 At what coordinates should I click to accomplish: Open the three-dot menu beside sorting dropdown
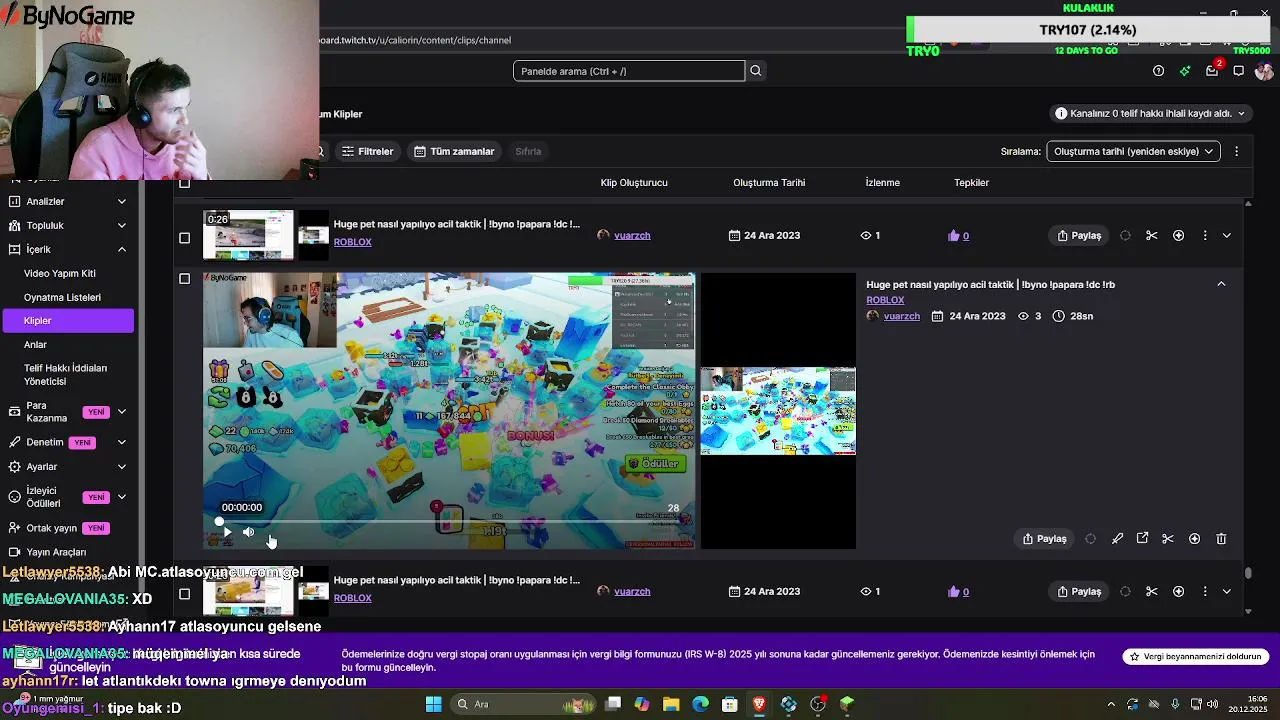click(1236, 151)
